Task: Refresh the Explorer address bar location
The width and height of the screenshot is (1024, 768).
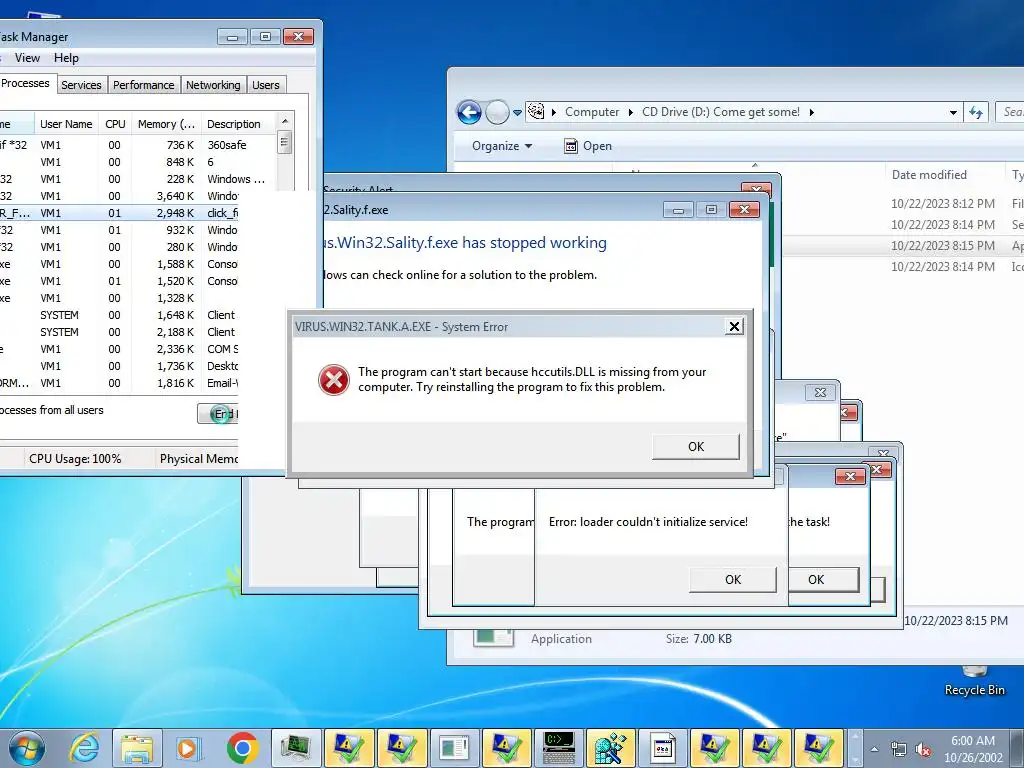Action: coord(976,112)
